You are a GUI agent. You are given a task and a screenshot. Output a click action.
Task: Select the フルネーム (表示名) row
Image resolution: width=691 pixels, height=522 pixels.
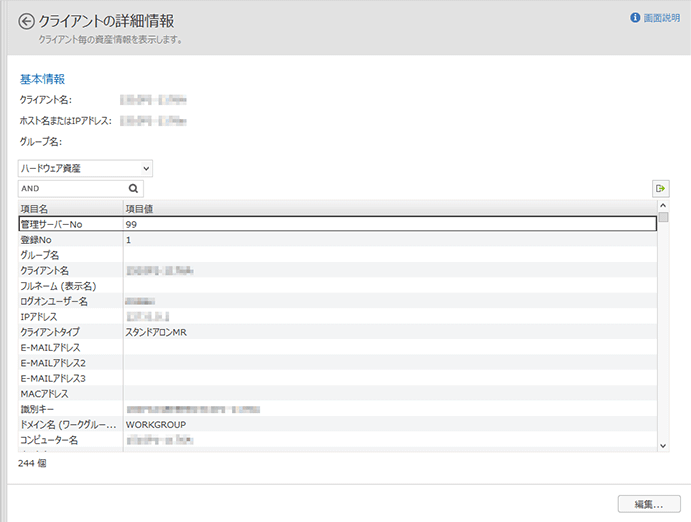coord(338,286)
